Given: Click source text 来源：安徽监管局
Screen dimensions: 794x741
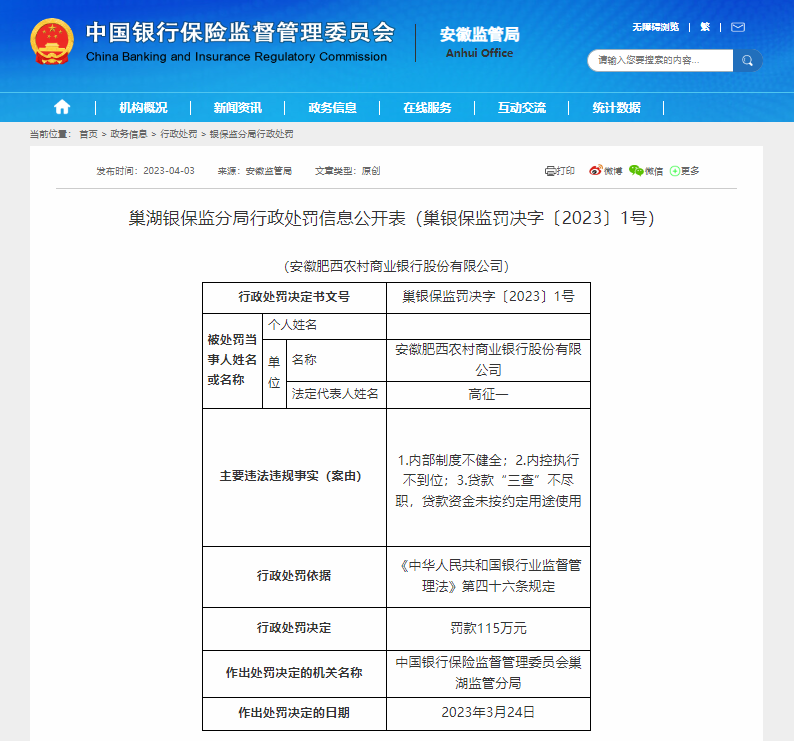Looking at the screenshot, I should [255, 171].
